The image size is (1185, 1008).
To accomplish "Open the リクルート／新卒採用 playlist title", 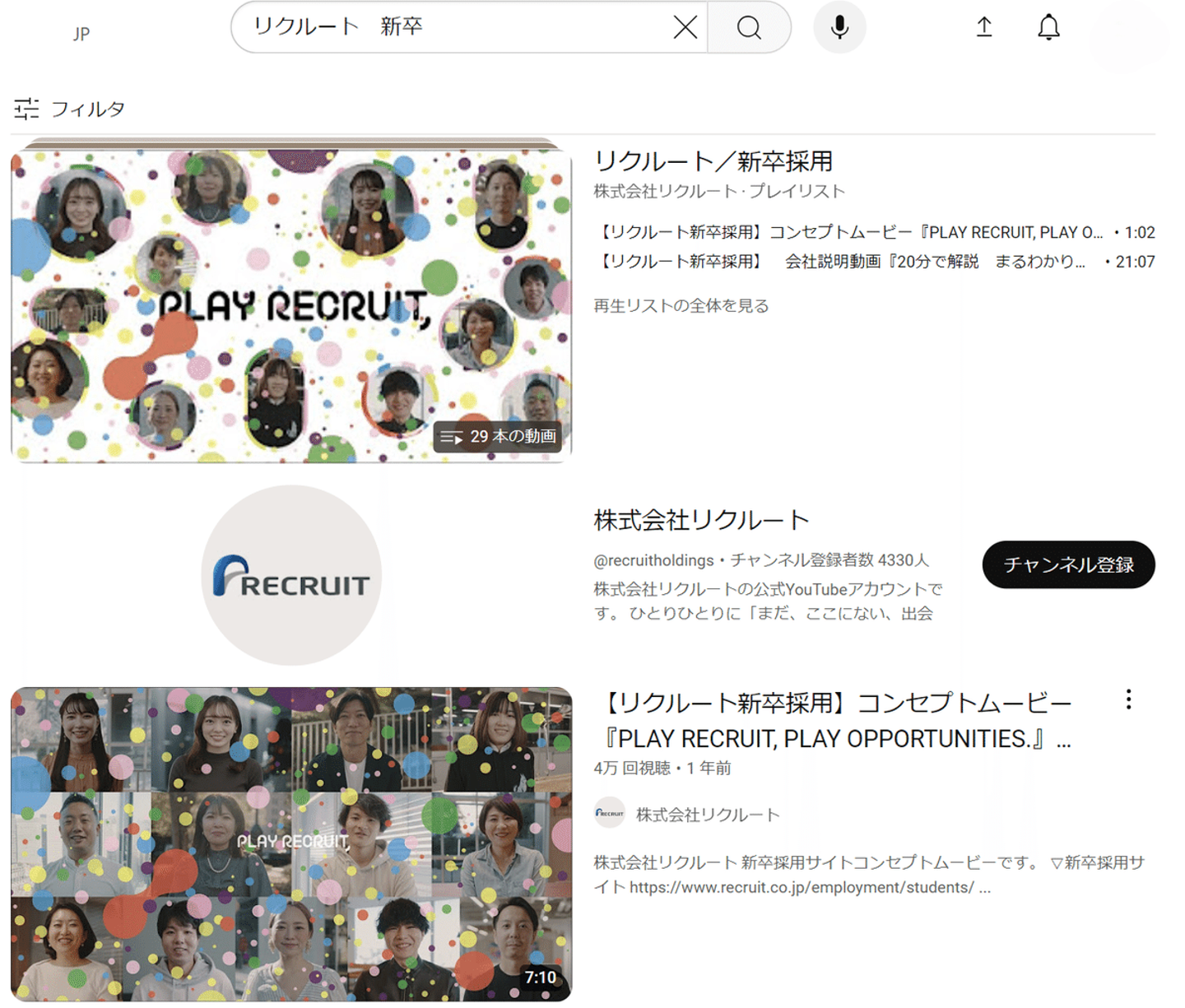I will (713, 161).
